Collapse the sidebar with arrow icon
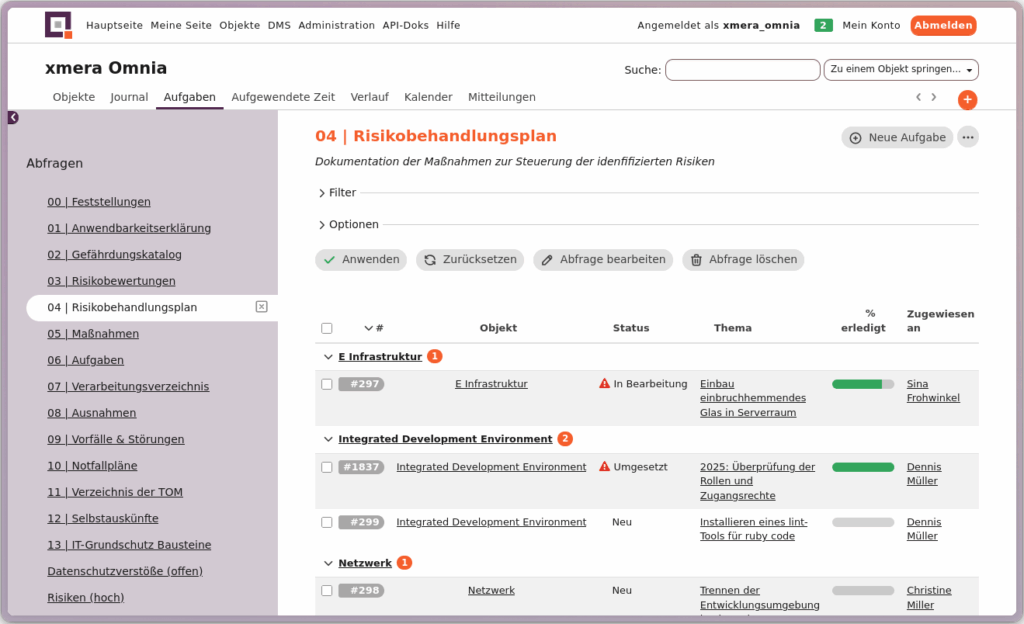Screen dimensions: 1024x624 (13, 118)
